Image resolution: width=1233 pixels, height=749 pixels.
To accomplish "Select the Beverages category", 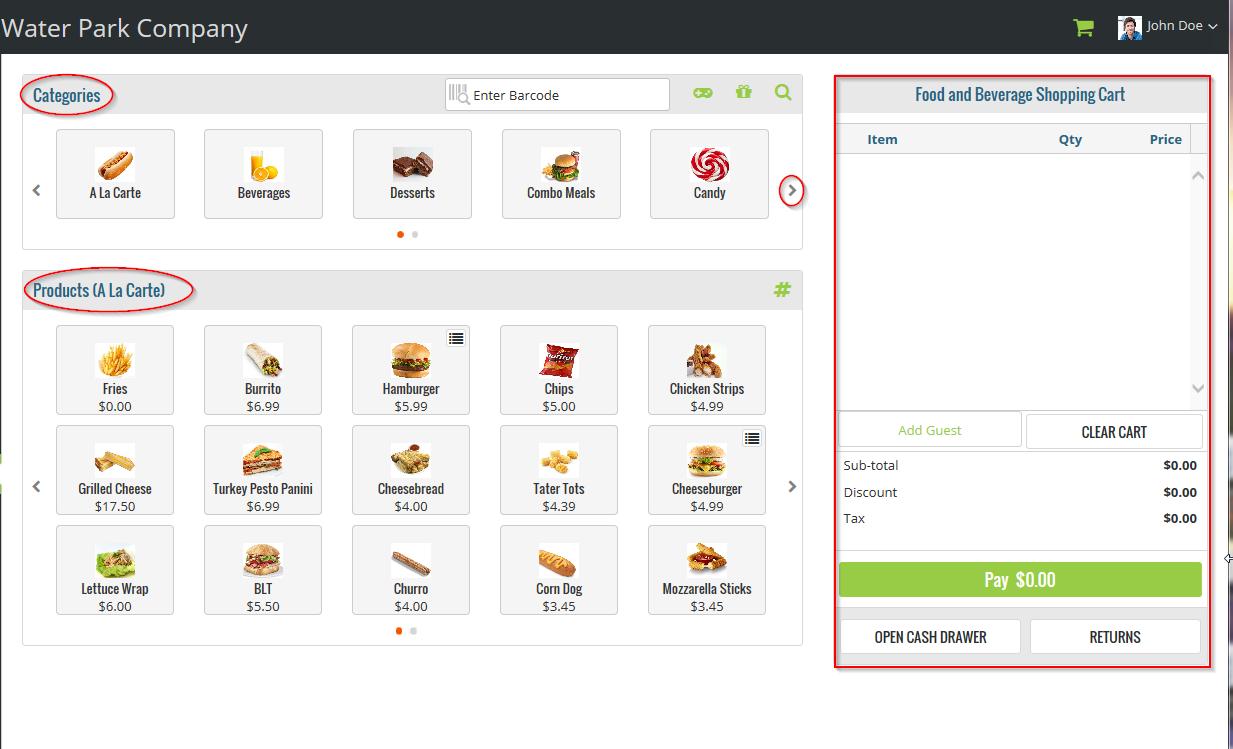I will click(x=263, y=174).
